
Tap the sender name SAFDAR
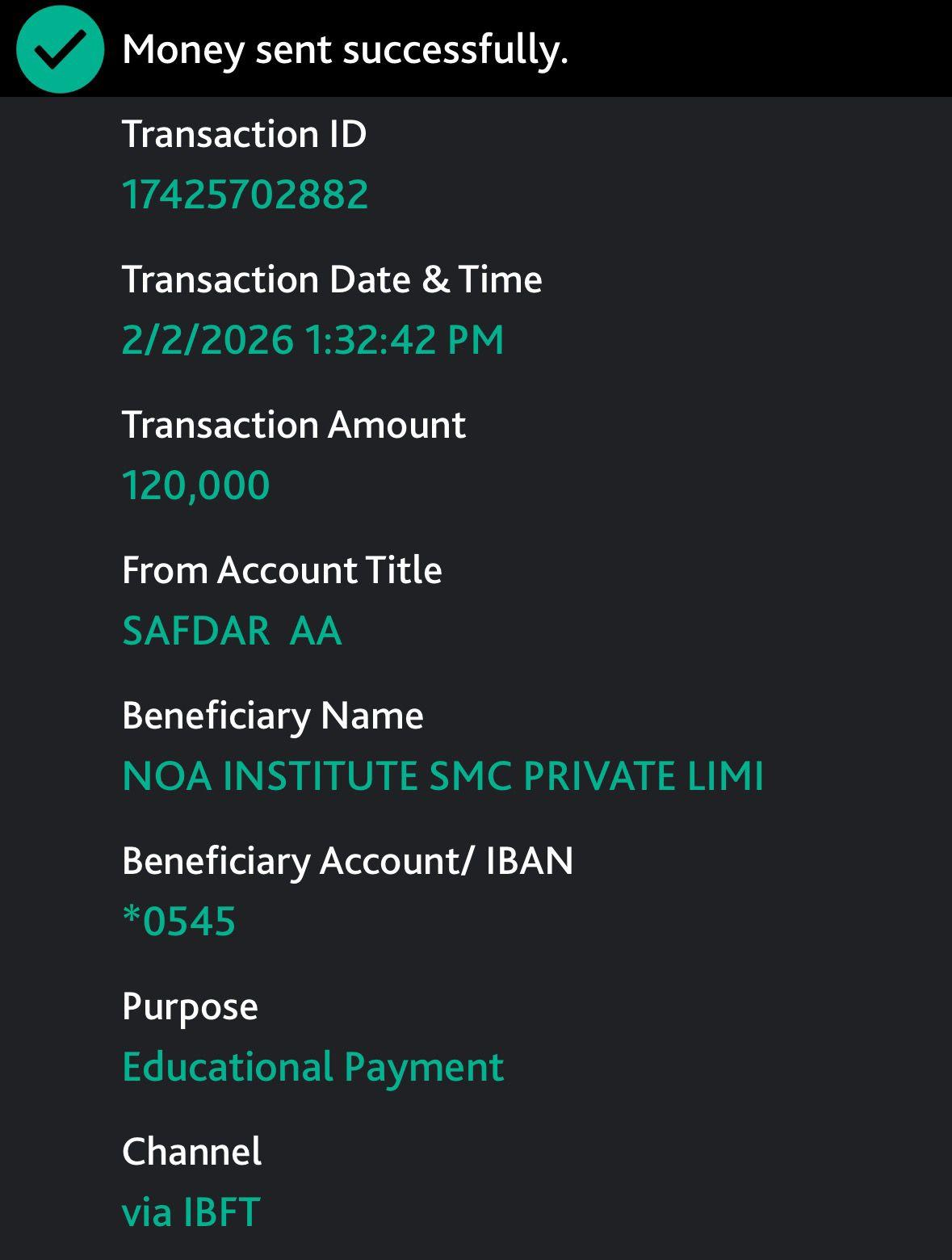(196, 631)
